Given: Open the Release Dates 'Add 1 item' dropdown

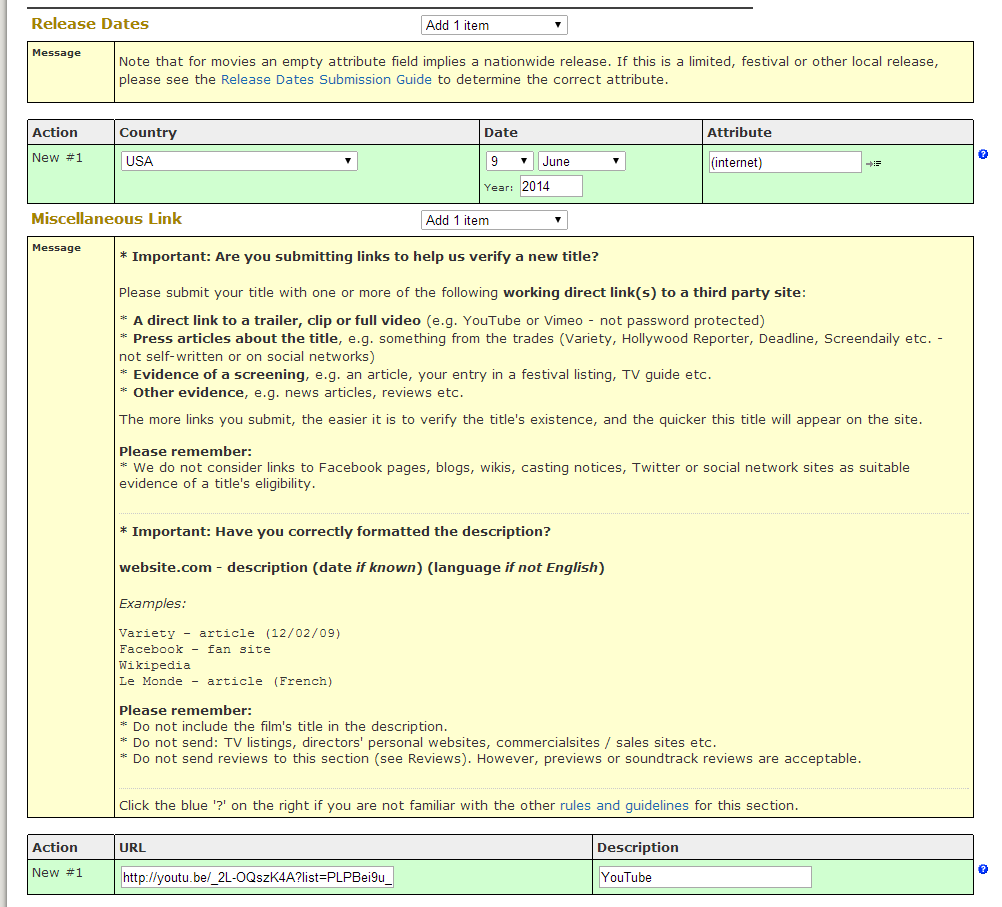Looking at the screenshot, I should pos(494,25).
